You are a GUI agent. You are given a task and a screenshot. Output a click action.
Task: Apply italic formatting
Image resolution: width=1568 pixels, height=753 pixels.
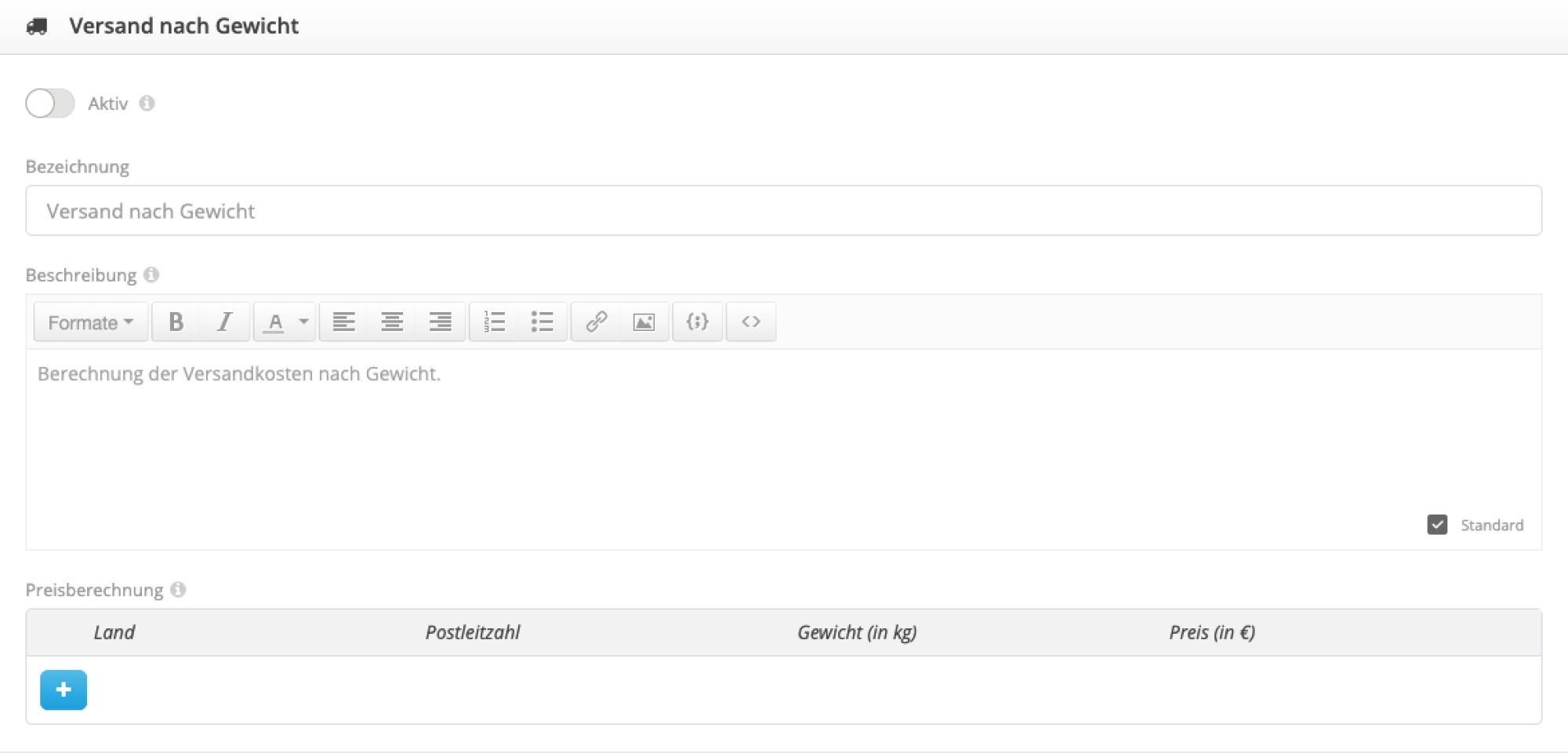click(x=225, y=322)
